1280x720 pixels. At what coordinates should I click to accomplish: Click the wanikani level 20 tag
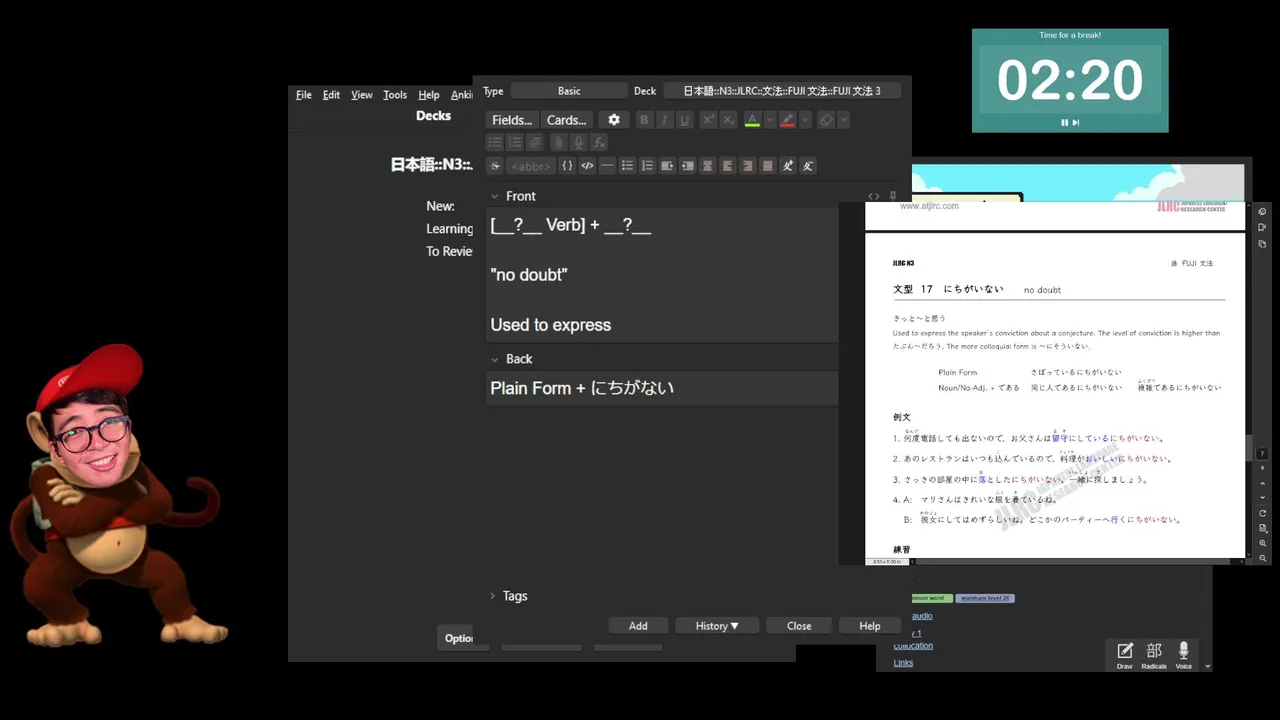(985, 598)
